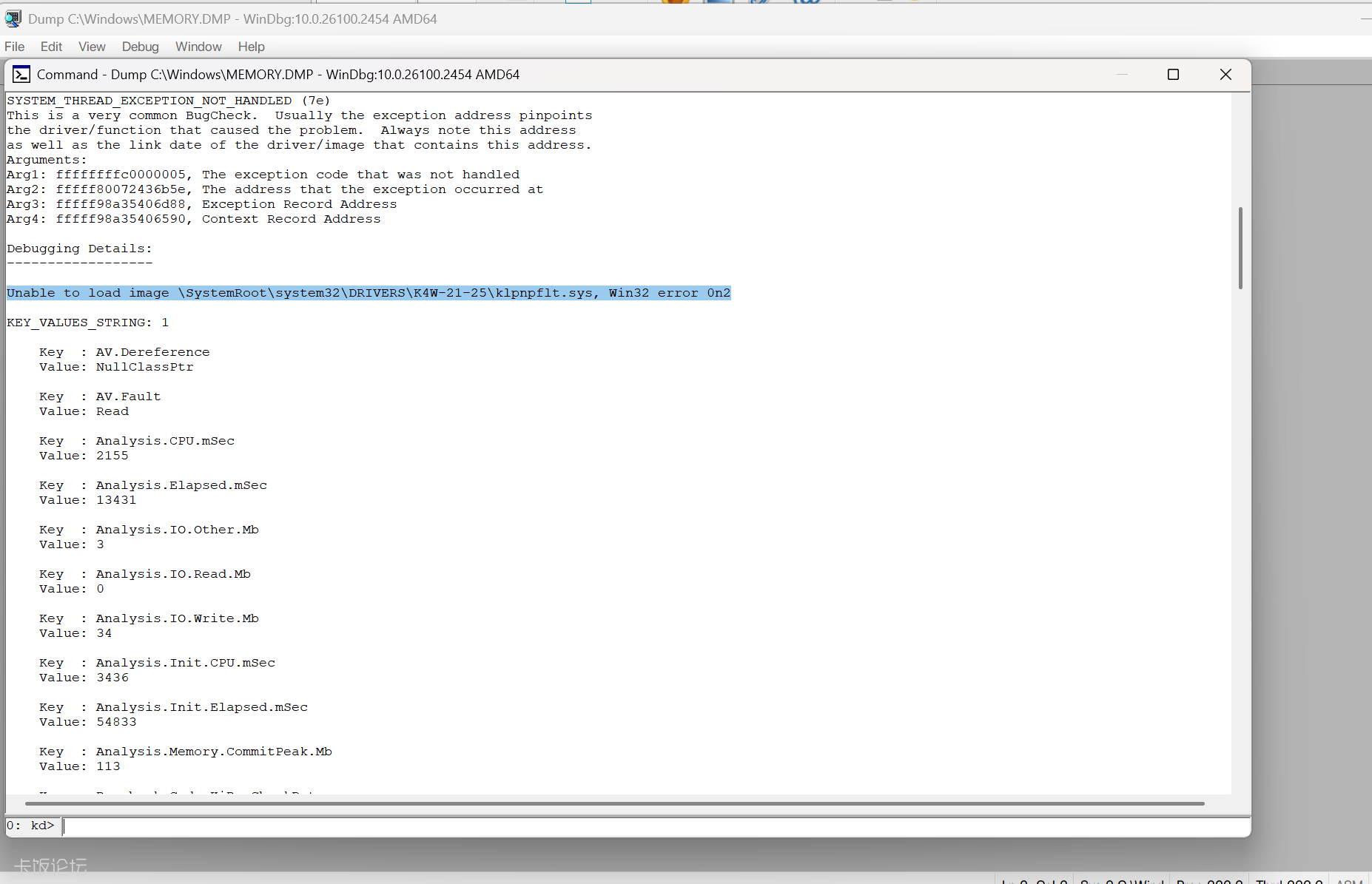Click the value 54833
This screenshot has width=1372, height=884.
point(116,722)
